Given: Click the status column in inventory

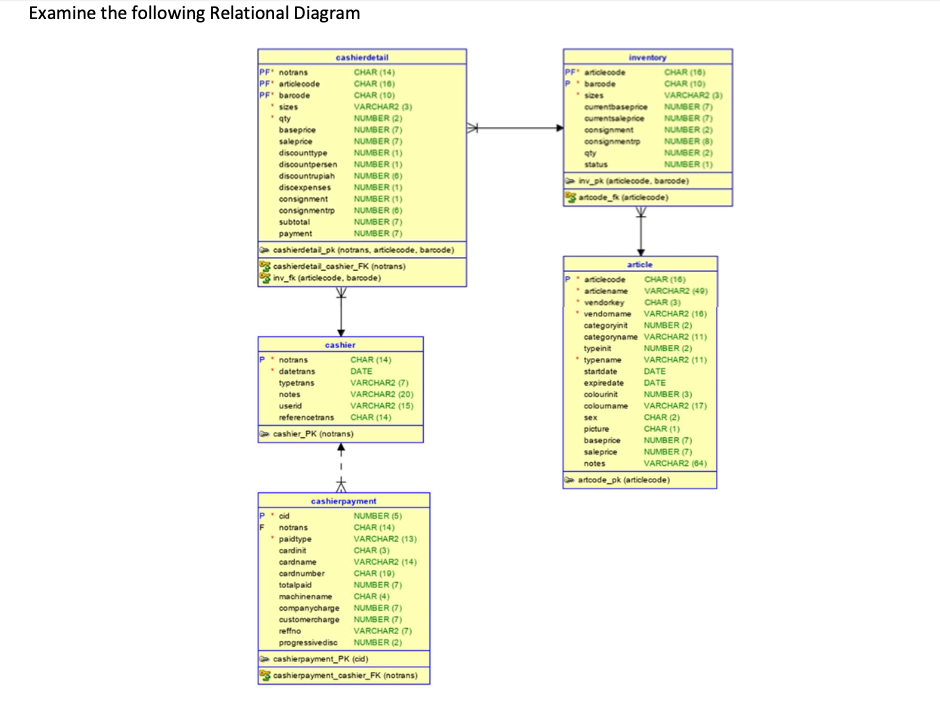Looking at the screenshot, I should [596, 164].
